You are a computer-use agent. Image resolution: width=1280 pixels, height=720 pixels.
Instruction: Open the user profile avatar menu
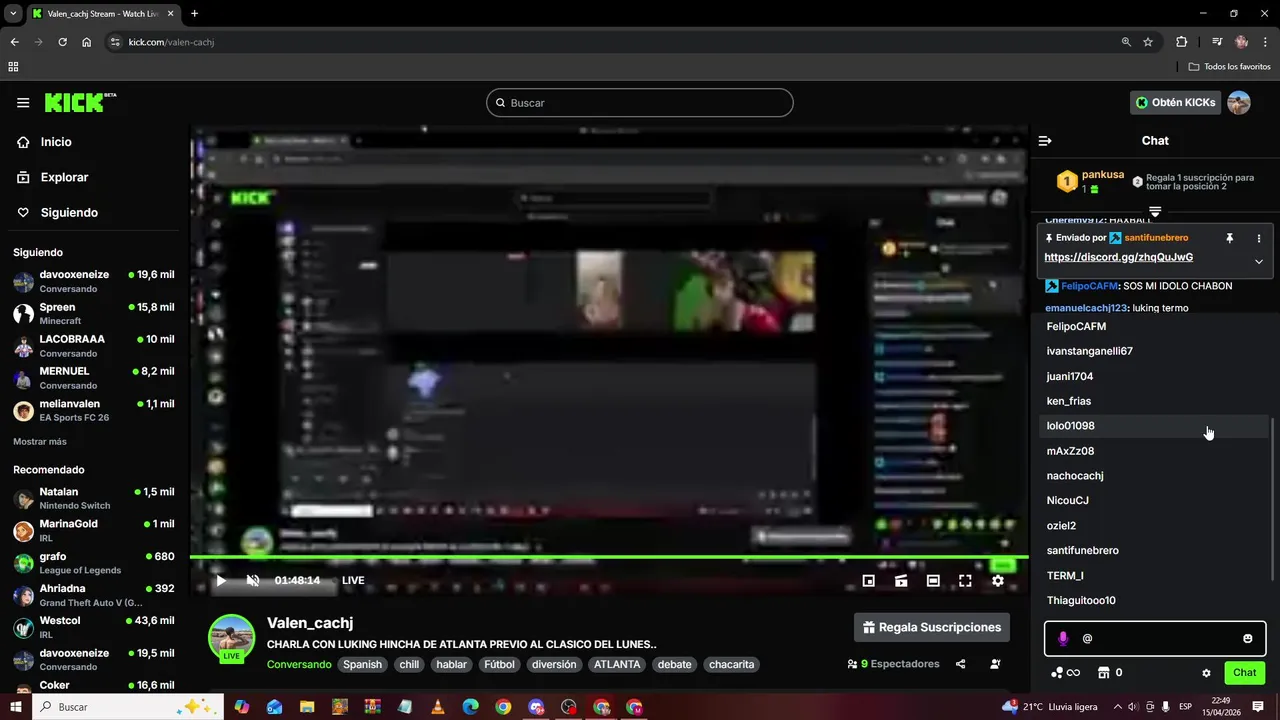(1239, 103)
